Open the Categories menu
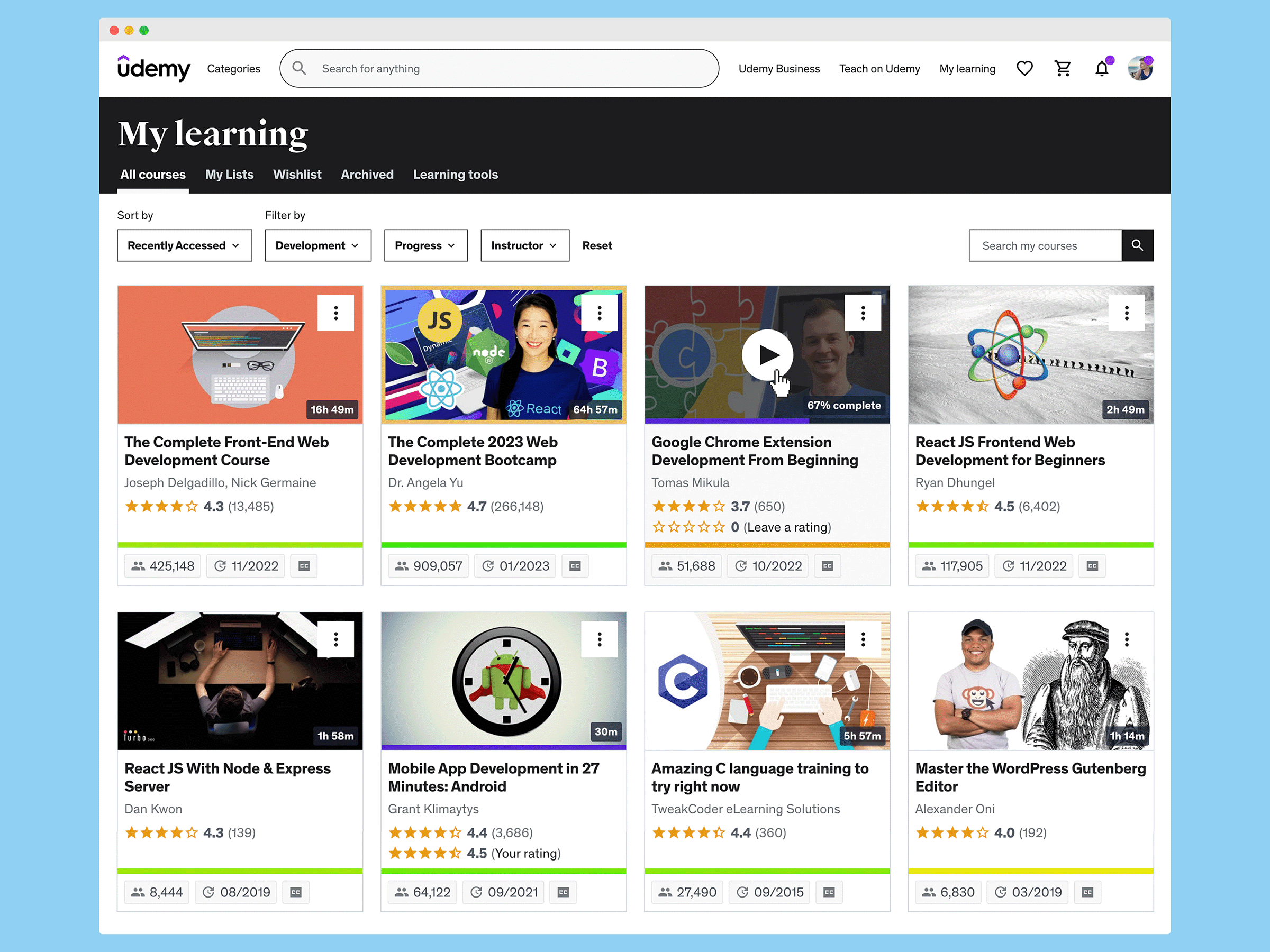 233,69
